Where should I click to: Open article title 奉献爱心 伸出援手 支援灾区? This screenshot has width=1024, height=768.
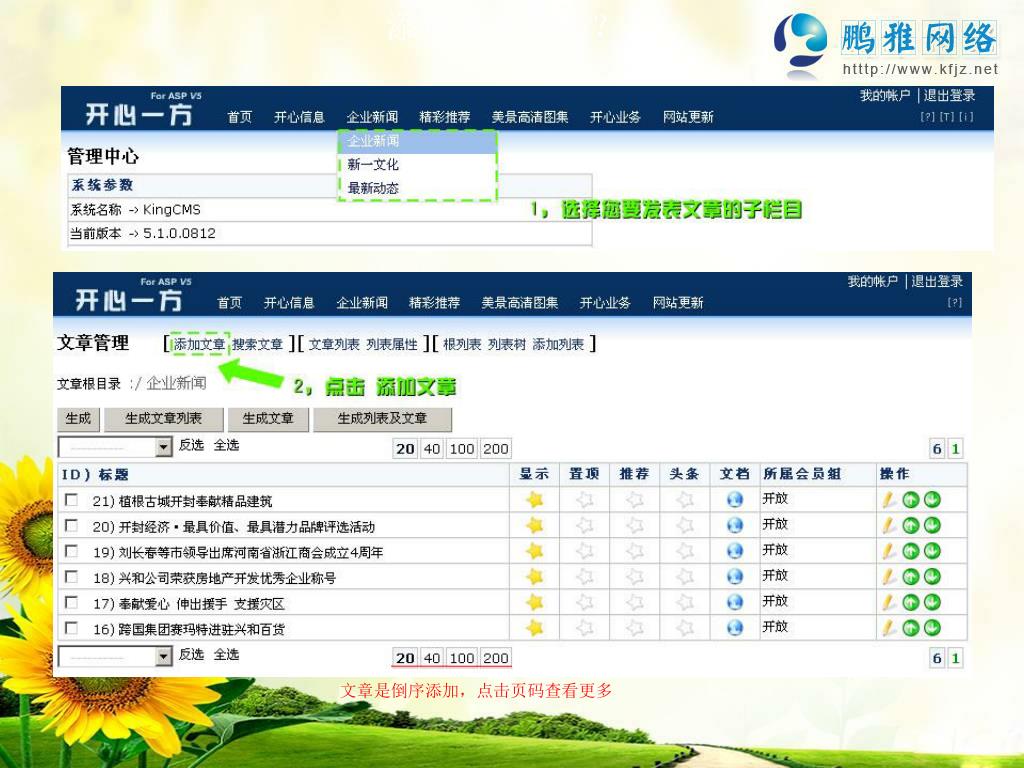pos(202,603)
